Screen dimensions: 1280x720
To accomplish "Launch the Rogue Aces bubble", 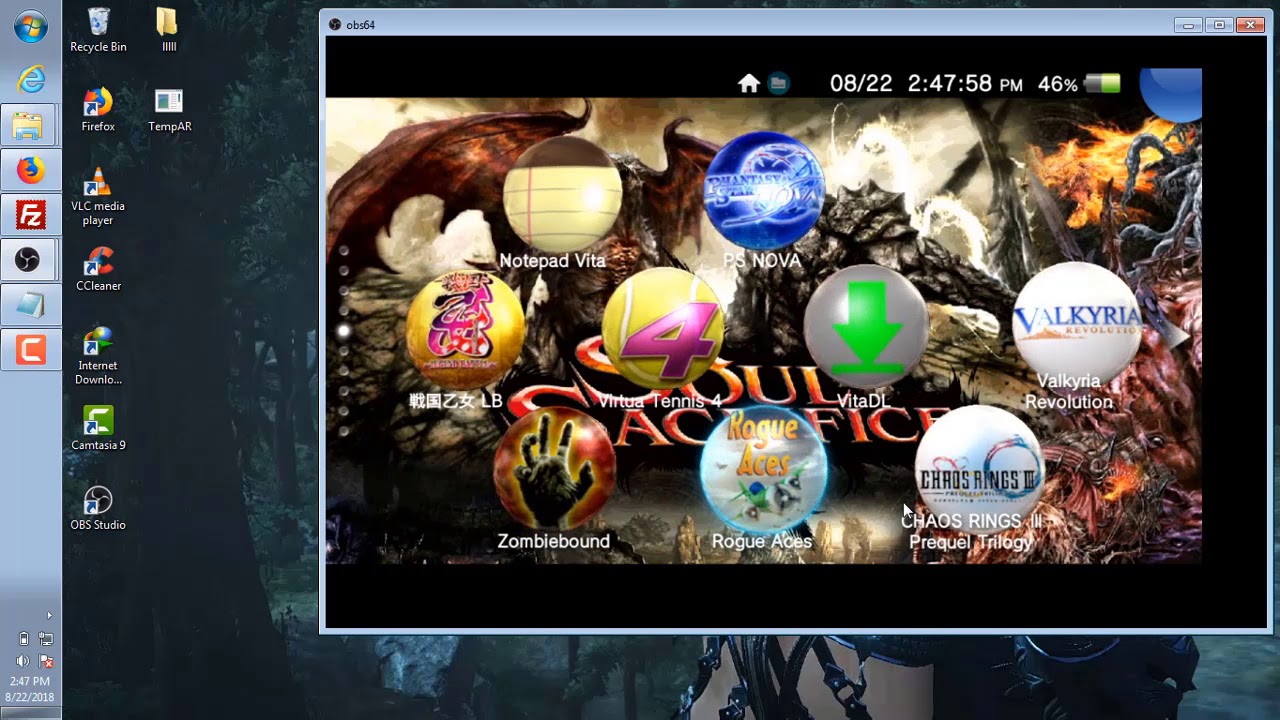I will point(763,468).
